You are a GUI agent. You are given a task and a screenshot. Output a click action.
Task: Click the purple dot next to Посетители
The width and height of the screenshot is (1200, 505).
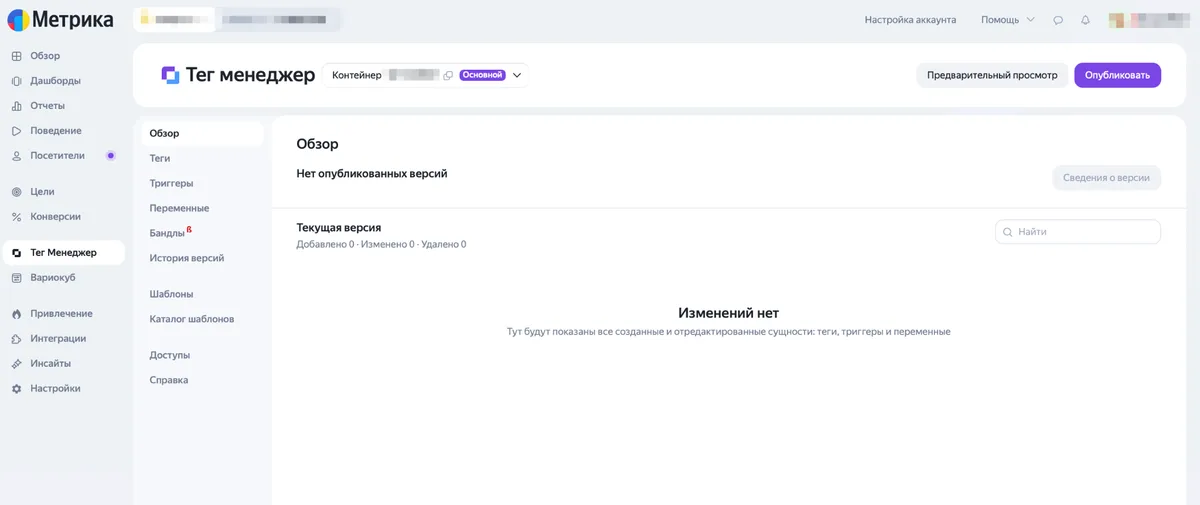coord(111,156)
